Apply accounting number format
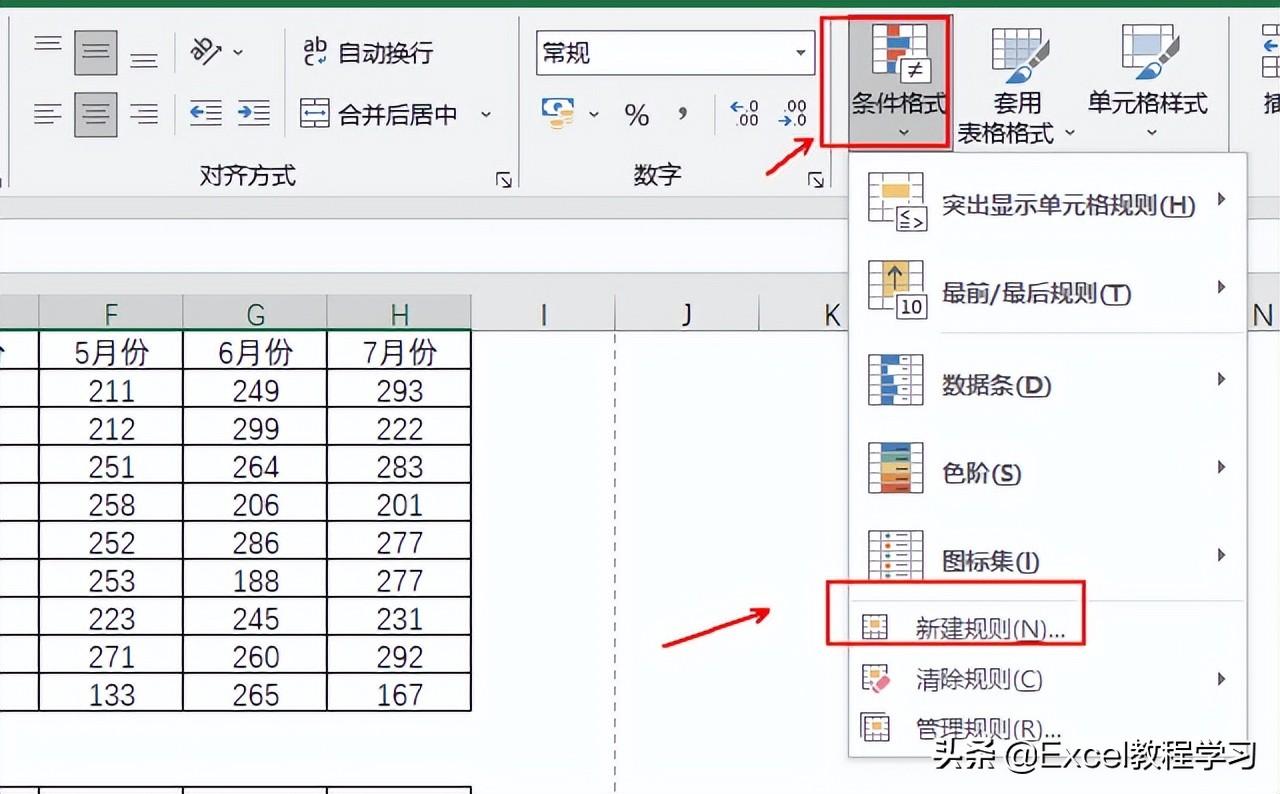The image size is (1280, 794). [x=558, y=114]
